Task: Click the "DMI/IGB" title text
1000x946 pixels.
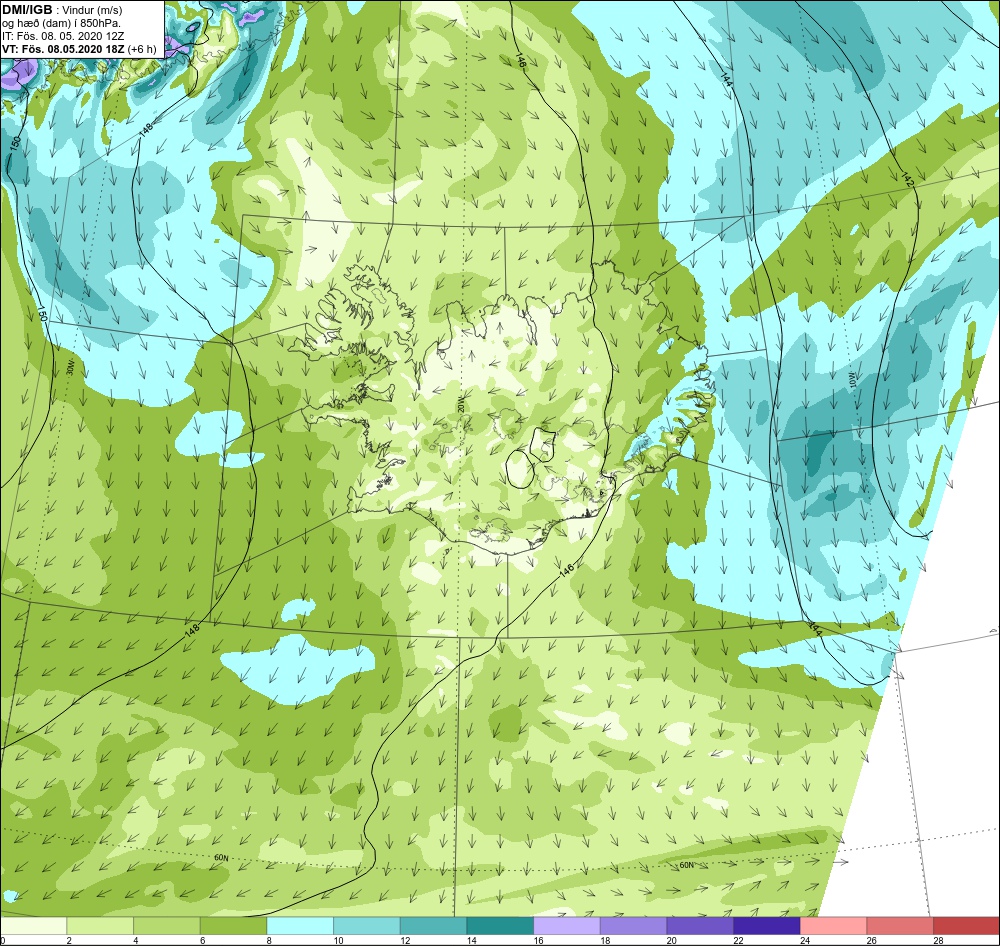Action: pyautogui.click(x=27, y=10)
